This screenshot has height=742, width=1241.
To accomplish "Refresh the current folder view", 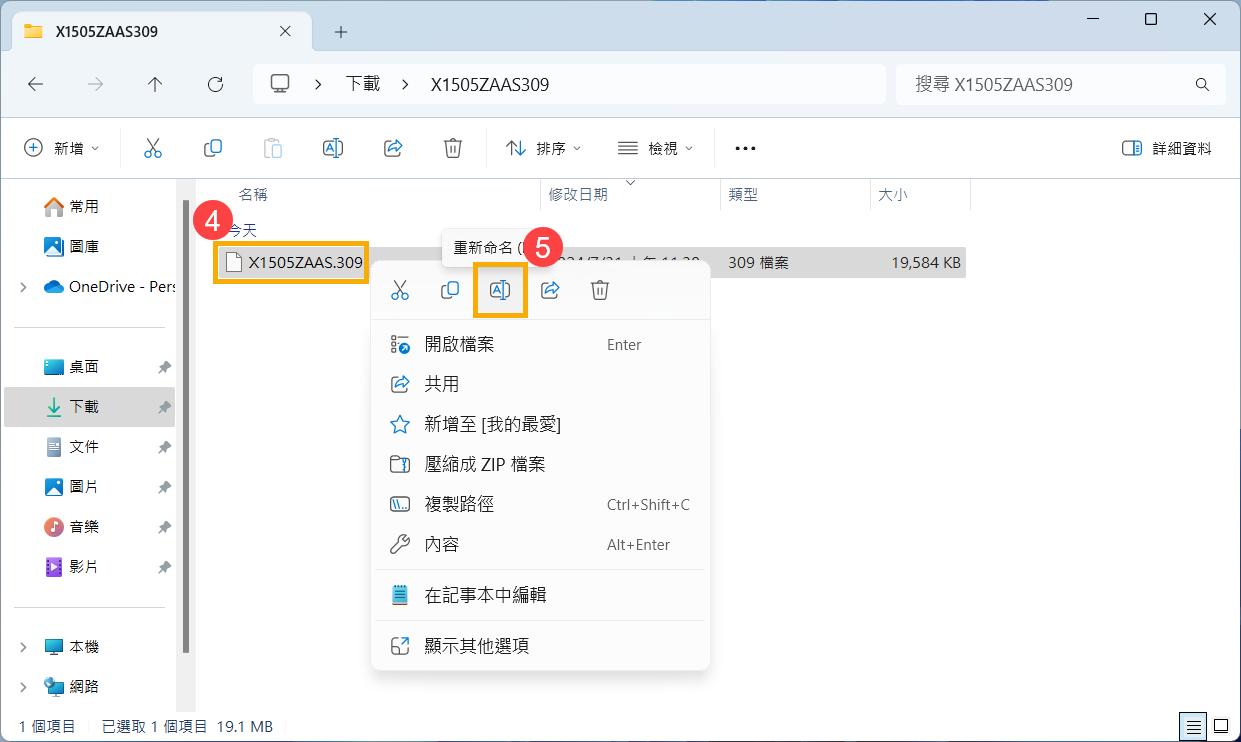I will (215, 85).
